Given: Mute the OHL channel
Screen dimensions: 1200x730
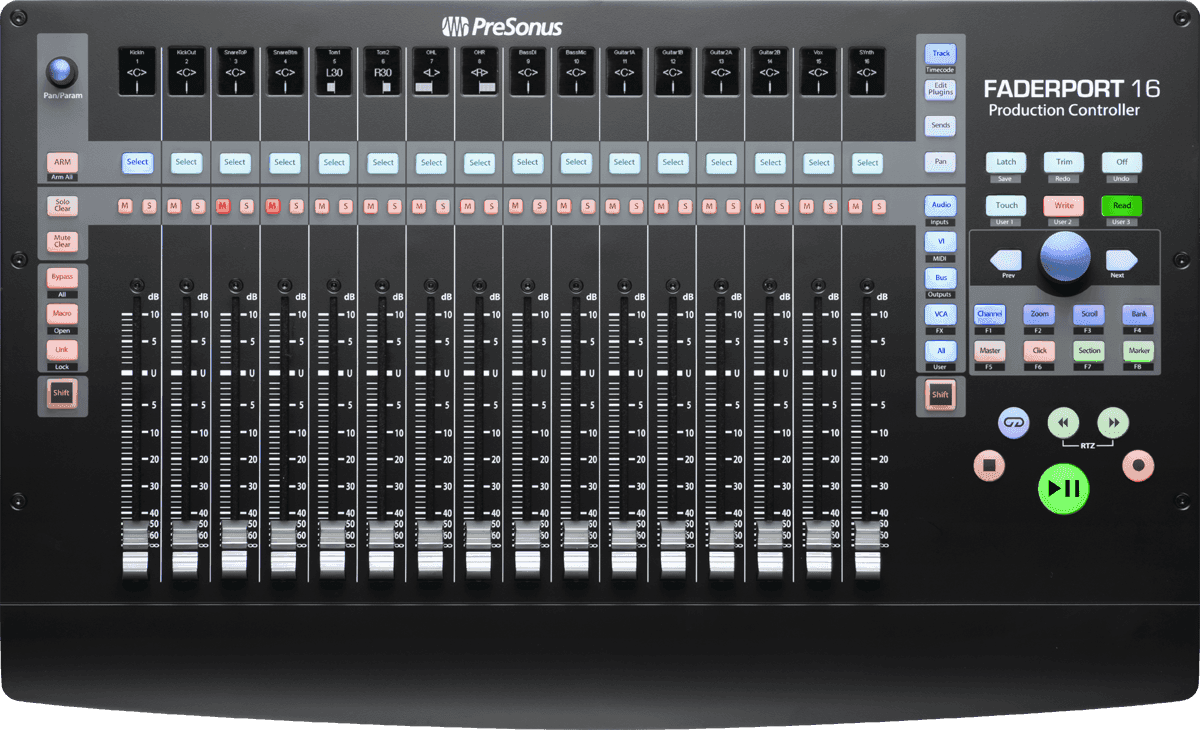Looking at the screenshot, I should point(417,206).
